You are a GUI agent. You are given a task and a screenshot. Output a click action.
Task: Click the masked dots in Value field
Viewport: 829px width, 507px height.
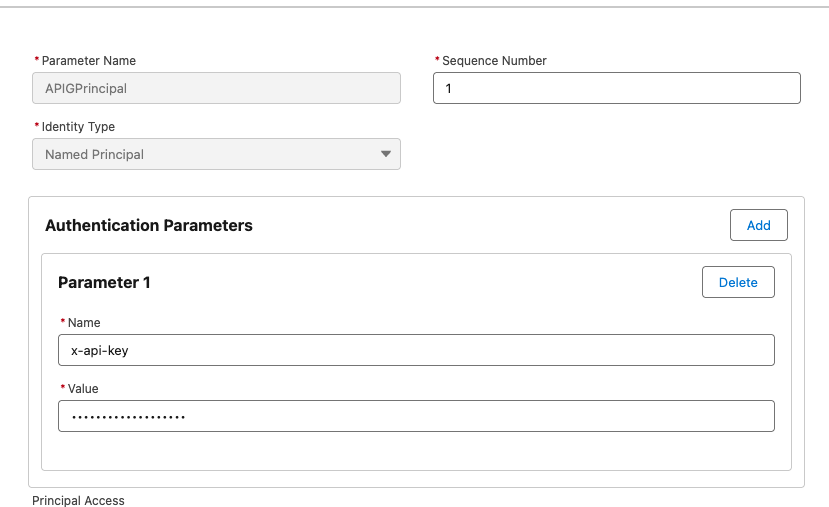128,417
